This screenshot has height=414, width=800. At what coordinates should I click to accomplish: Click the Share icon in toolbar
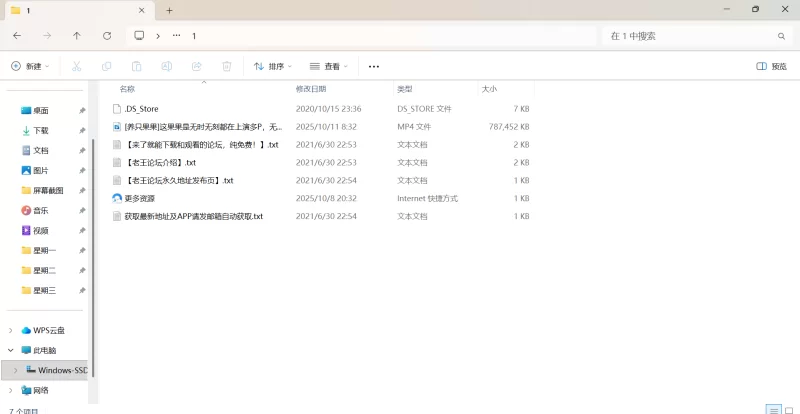197,66
